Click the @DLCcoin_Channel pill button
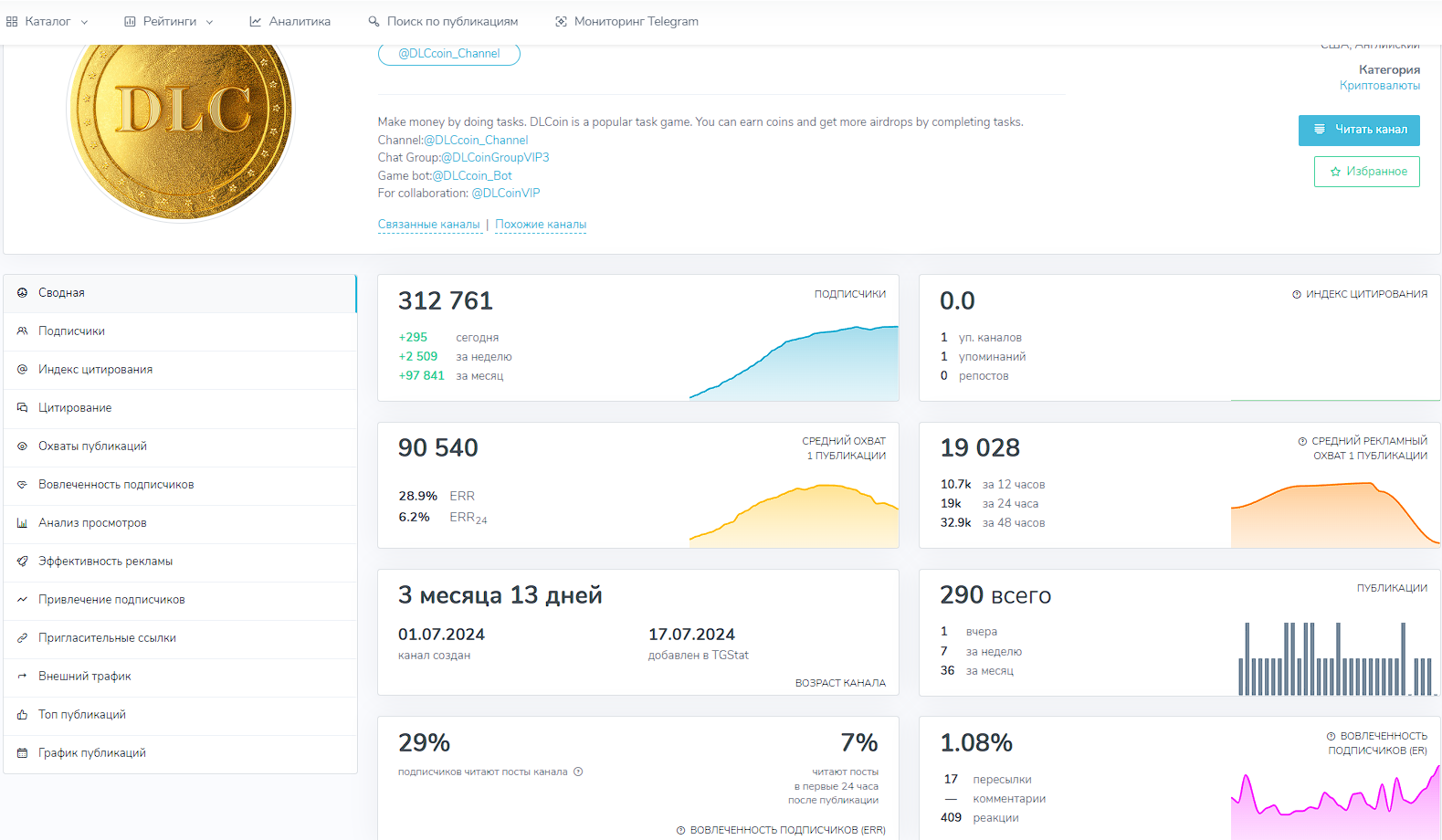Screen dimensions: 1442x840 tap(449, 54)
